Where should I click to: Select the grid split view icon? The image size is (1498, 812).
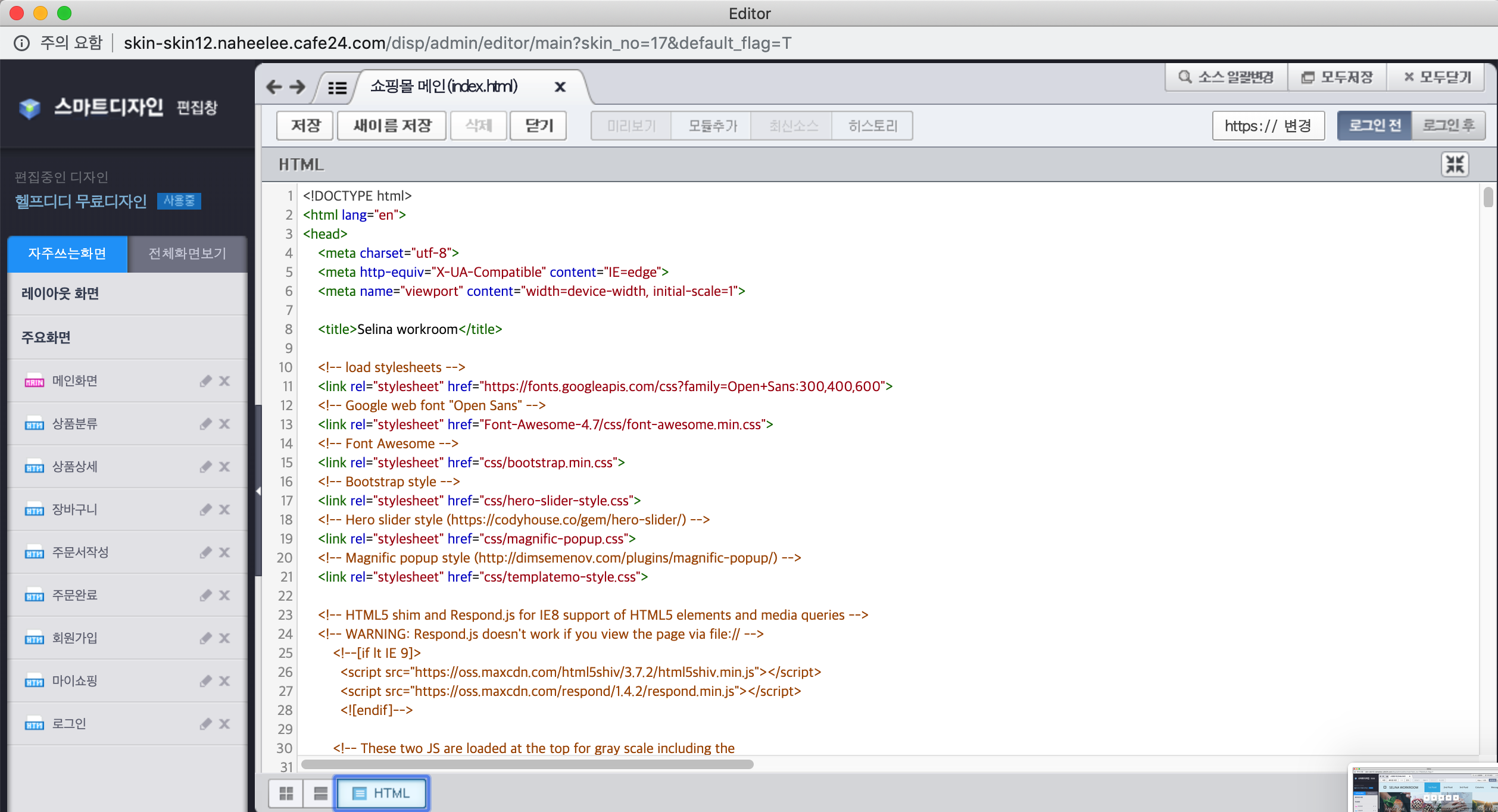tap(286, 794)
